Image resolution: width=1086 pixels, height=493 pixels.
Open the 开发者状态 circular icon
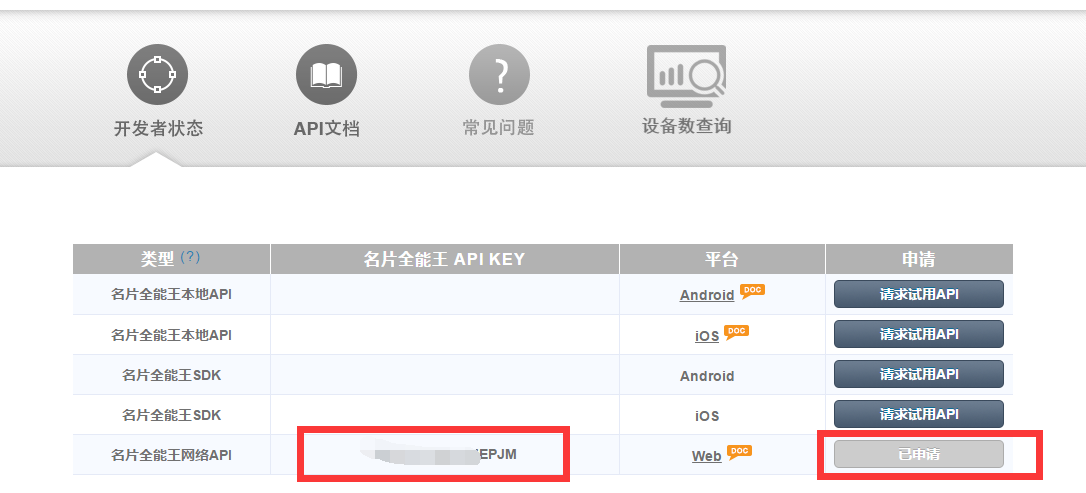(x=157, y=75)
